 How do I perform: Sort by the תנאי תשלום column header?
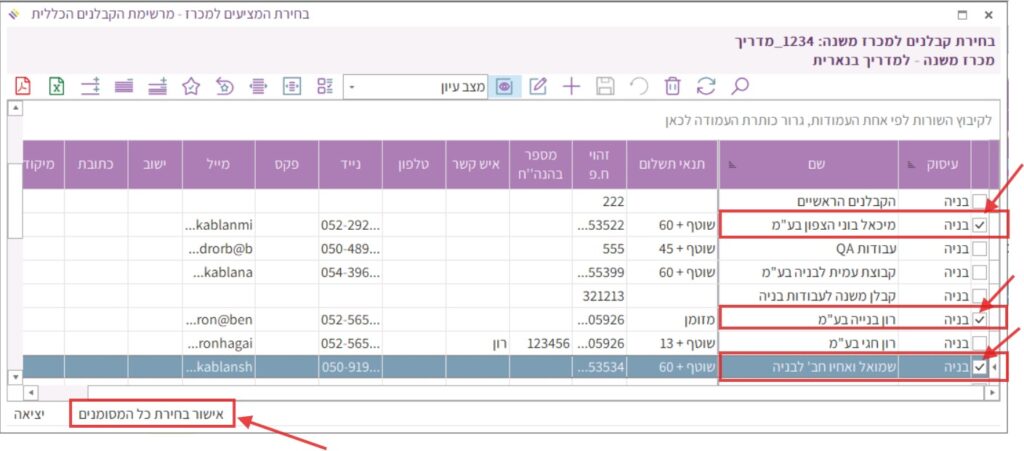click(x=674, y=164)
